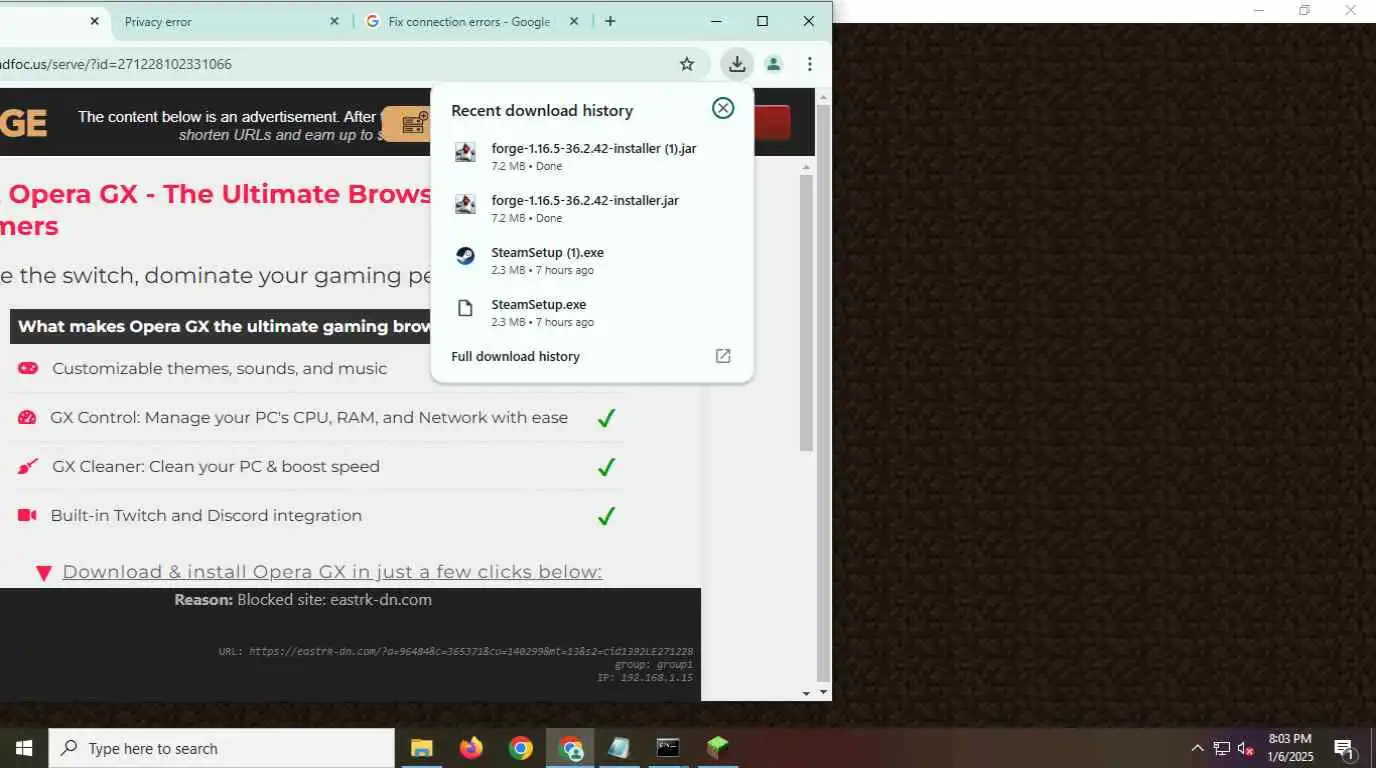This screenshot has height=768, width=1376.
Task: Click the gauge icon beside GX Control
Action: [x=27, y=417]
